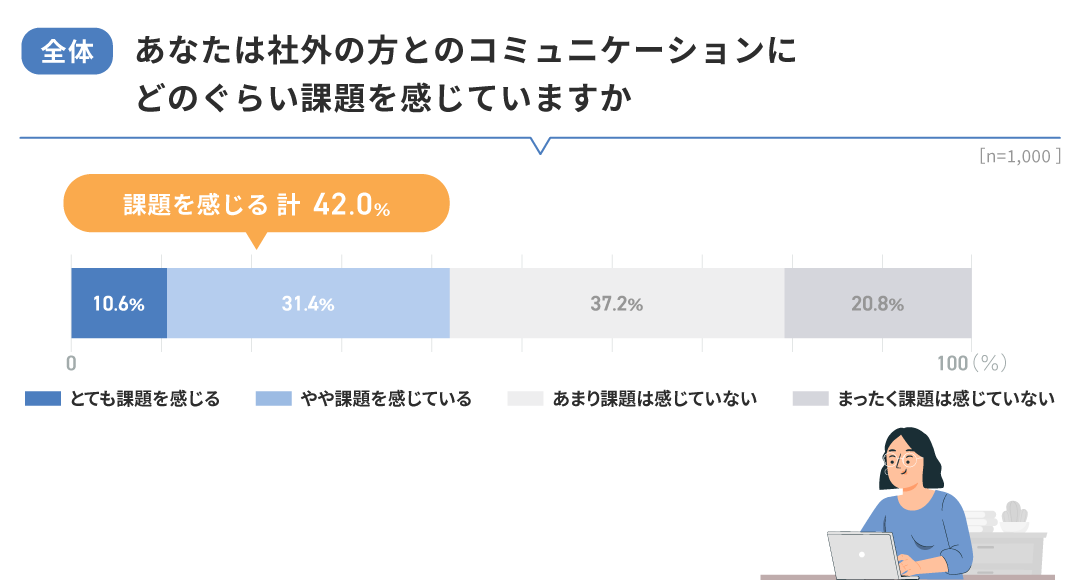Image resolution: width=1081 pixels, height=581 pixels.
Task: Select the 37.2% light gray bar segment
Action: (616, 304)
